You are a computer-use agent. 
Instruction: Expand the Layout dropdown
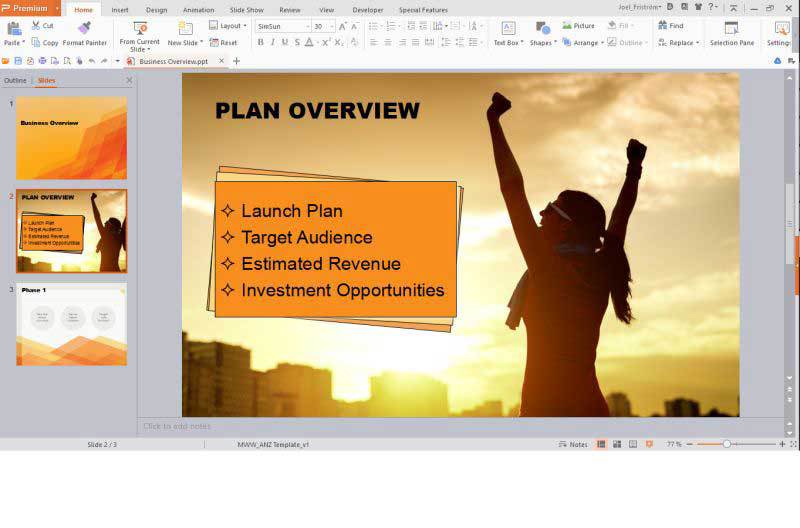(x=229, y=26)
